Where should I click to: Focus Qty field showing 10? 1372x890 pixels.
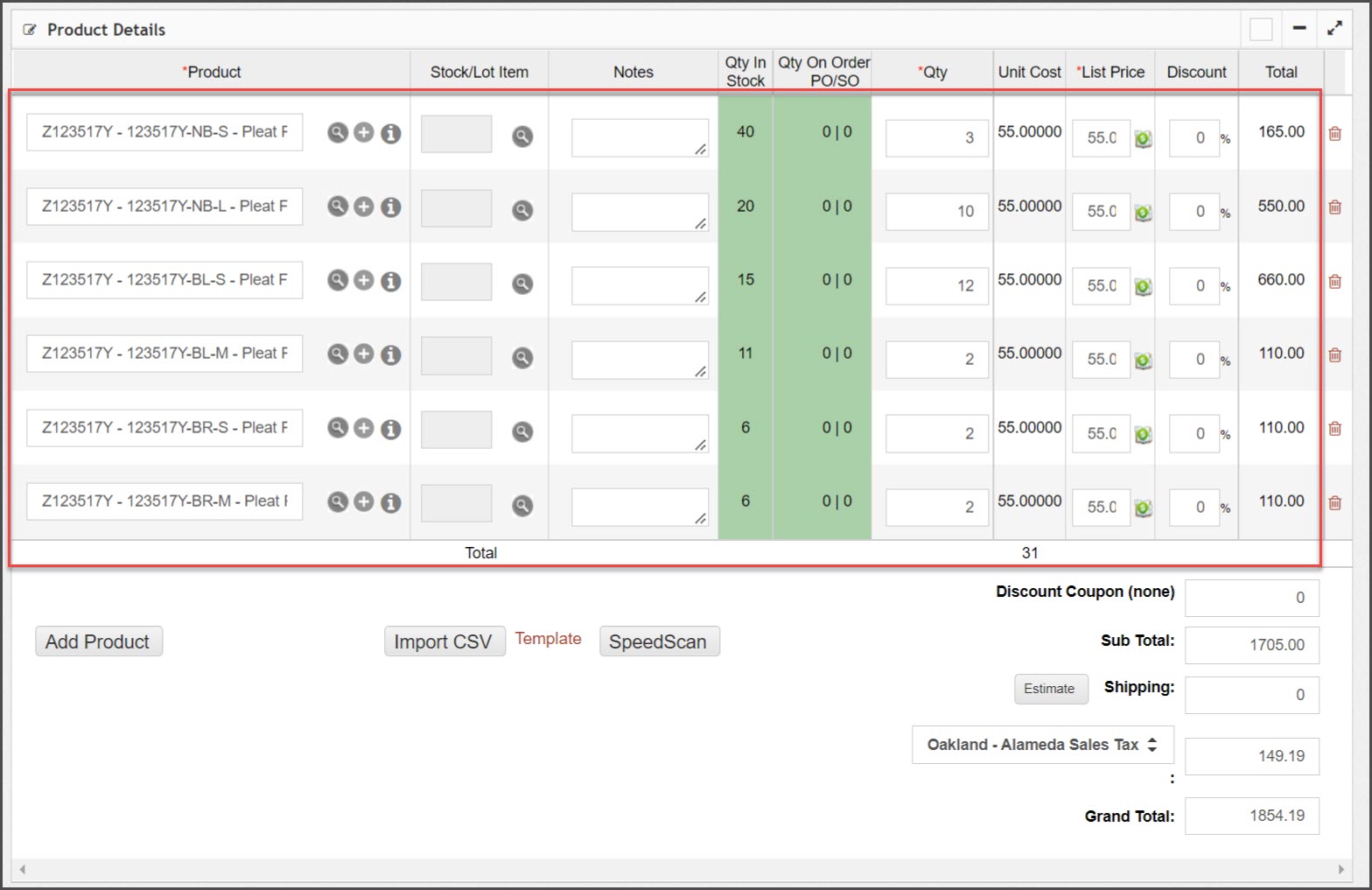tap(937, 212)
